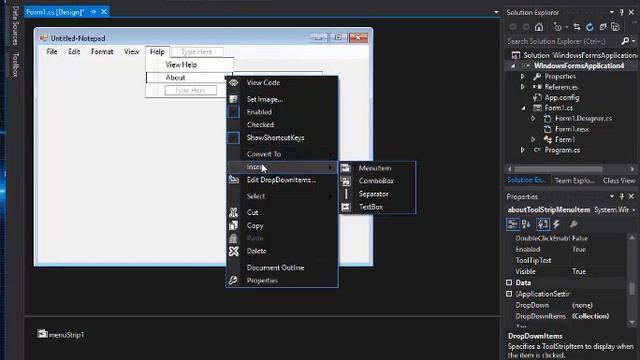Click the Separator icon in Insert submenu
The height and width of the screenshot is (360, 640).
click(x=346, y=194)
